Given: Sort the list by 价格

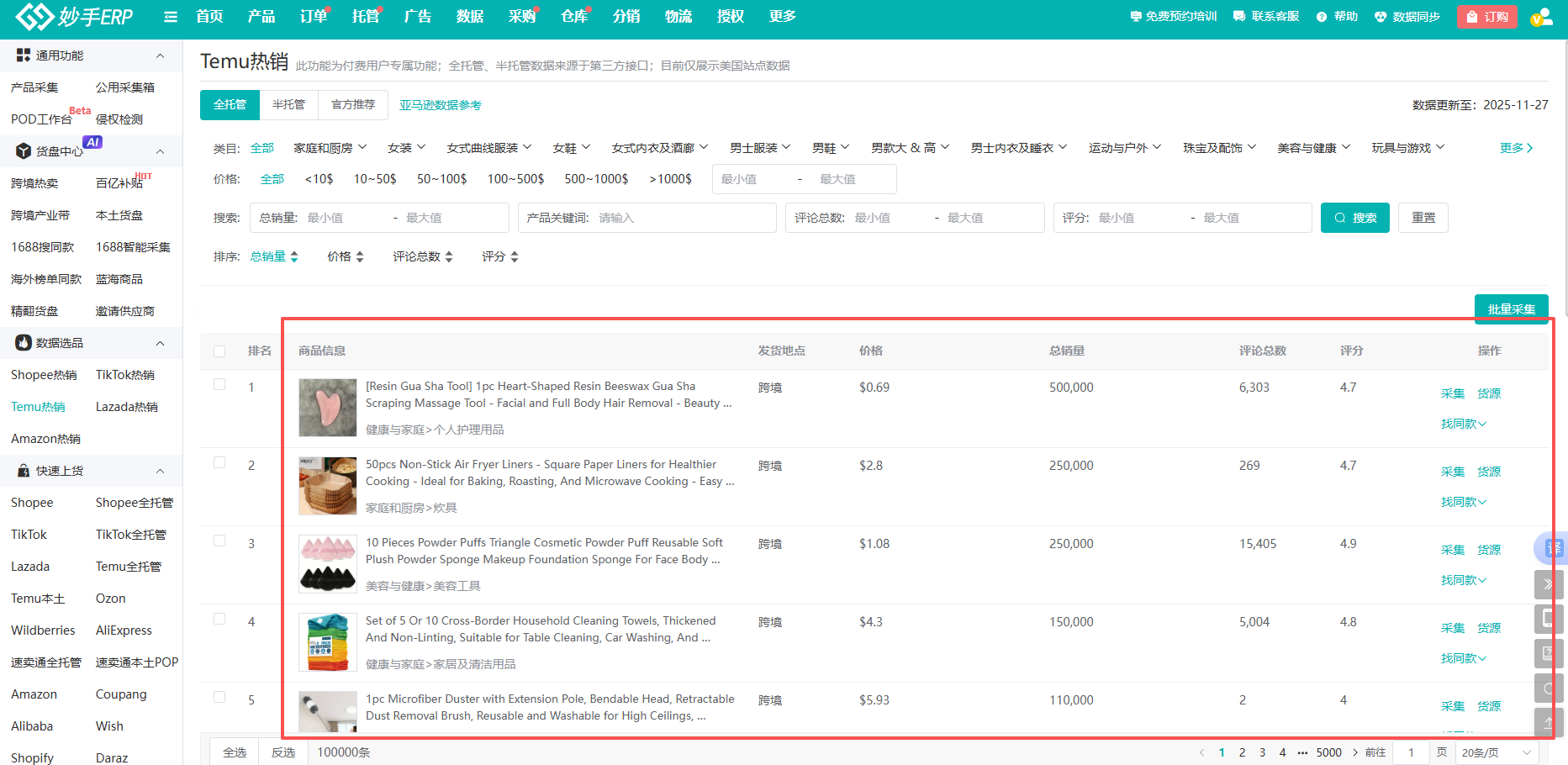Looking at the screenshot, I should pos(345,256).
